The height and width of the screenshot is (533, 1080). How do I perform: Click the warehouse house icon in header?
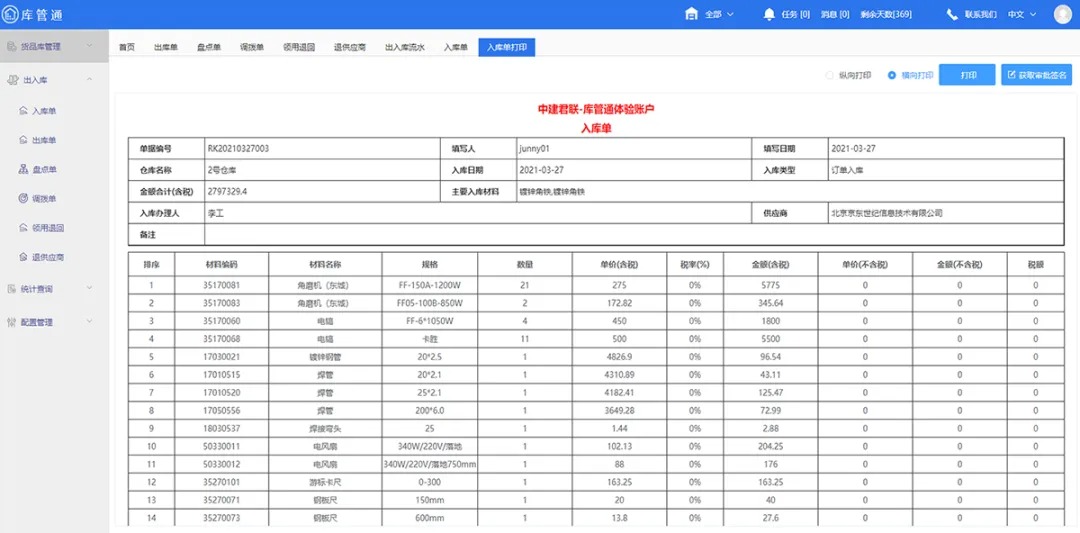(x=691, y=14)
